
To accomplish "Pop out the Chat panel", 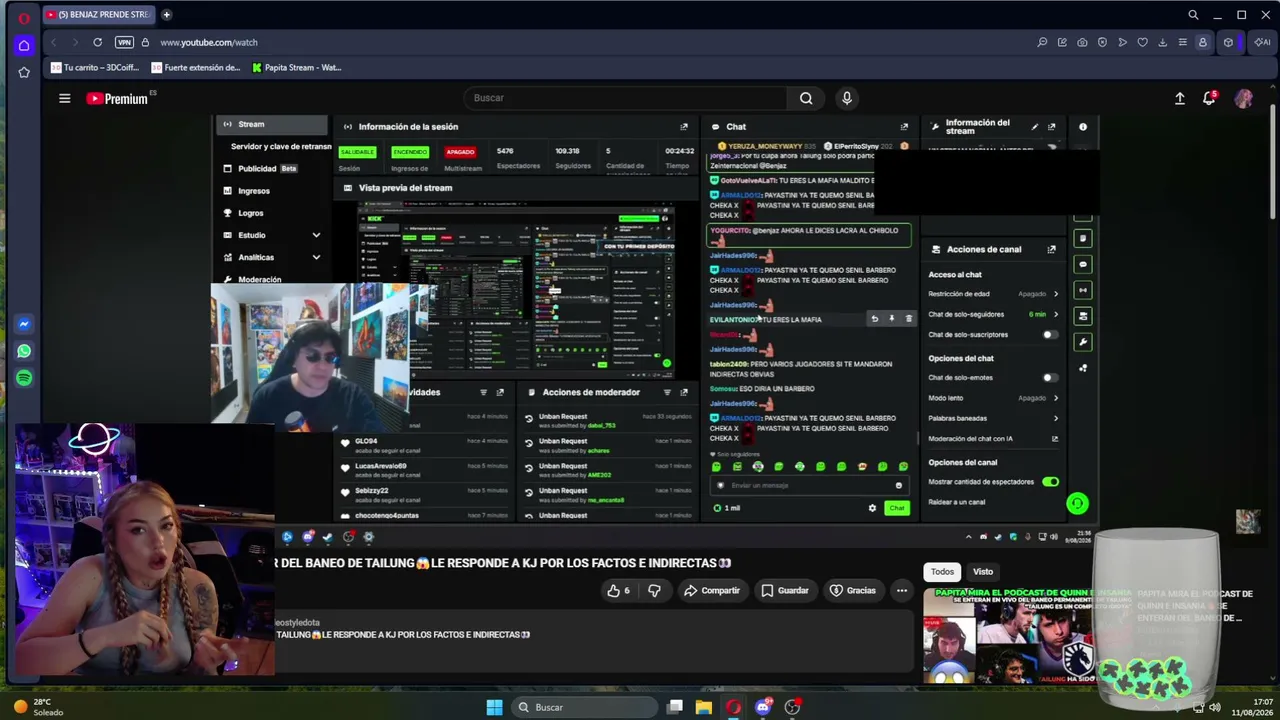I will tap(904, 127).
